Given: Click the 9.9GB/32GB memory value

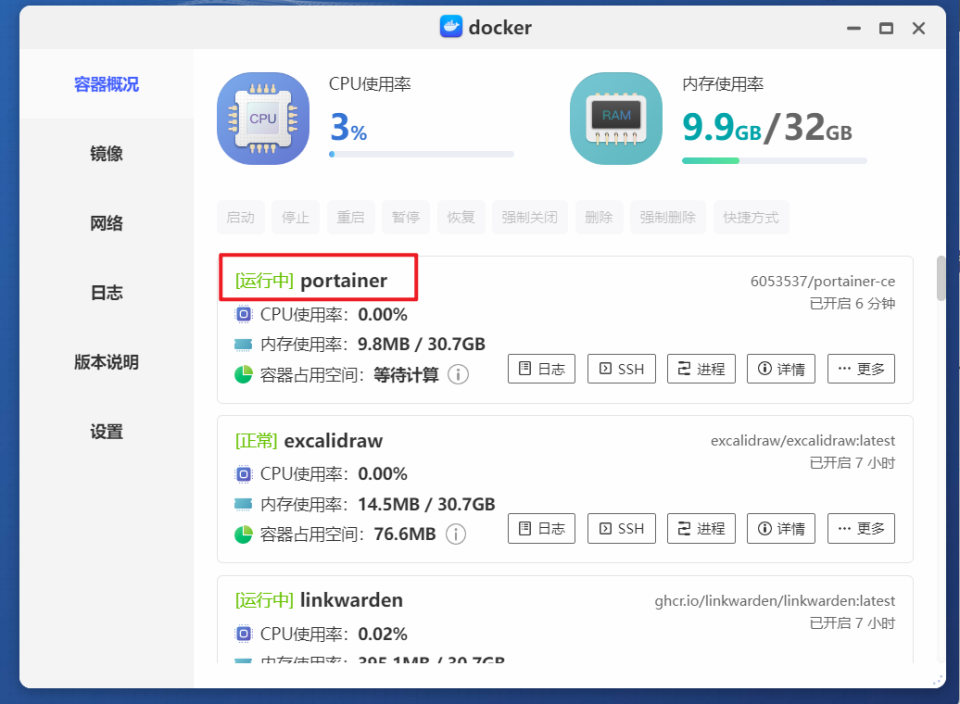Looking at the screenshot, I should 767,127.
